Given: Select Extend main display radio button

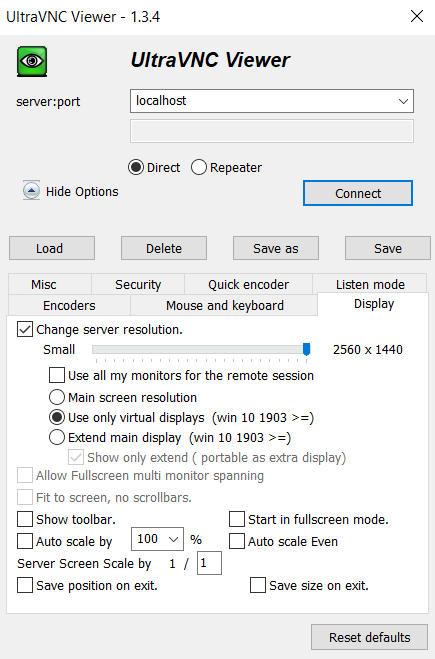Looking at the screenshot, I should coord(57,437).
